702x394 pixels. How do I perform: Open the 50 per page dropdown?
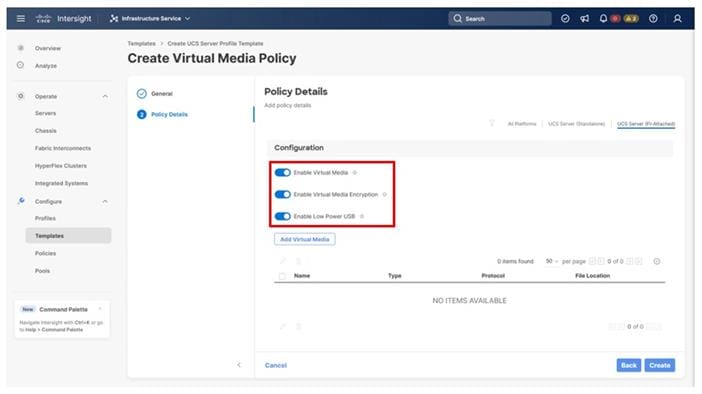coord(552,261)
